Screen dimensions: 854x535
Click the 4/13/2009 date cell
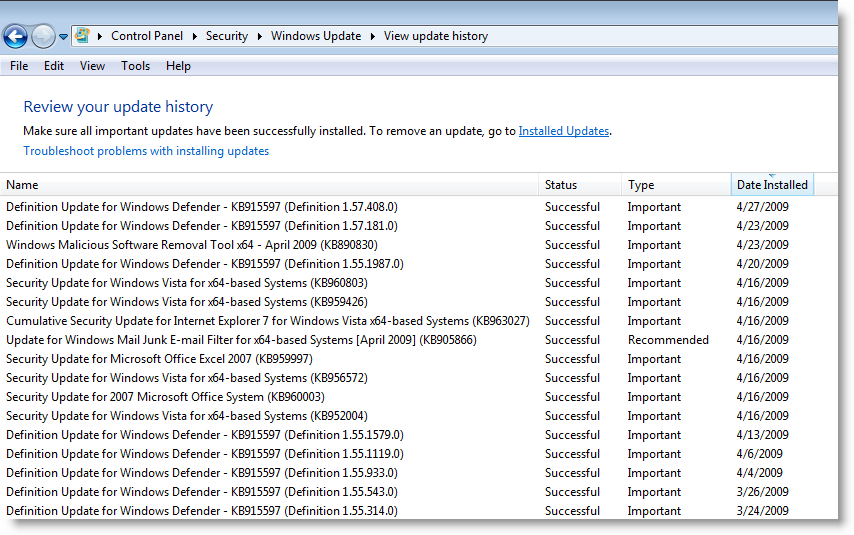pos(762,435)
